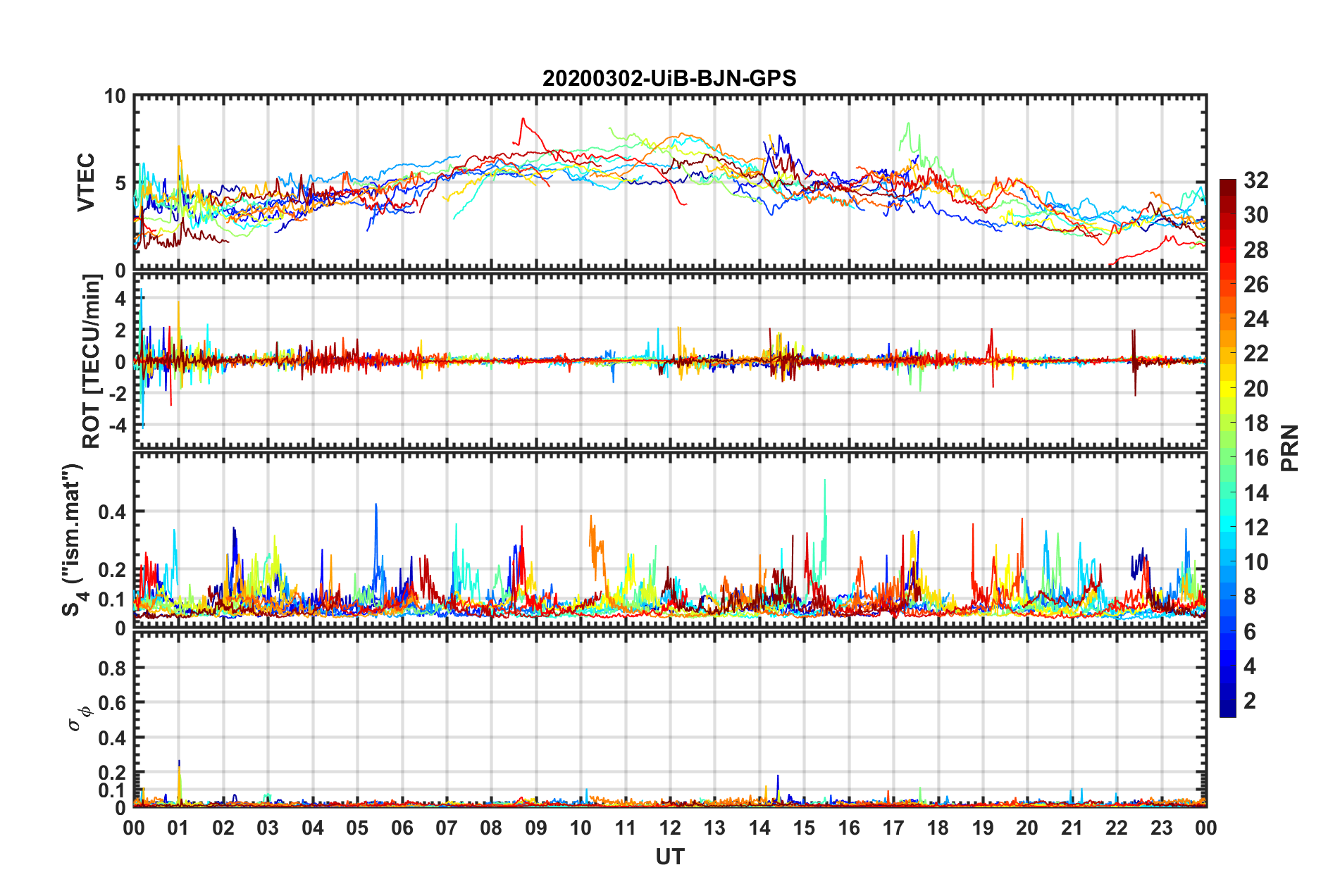Click x-axis tick label 12
This screenshot has width=1340, height=896.
point(670,828)
